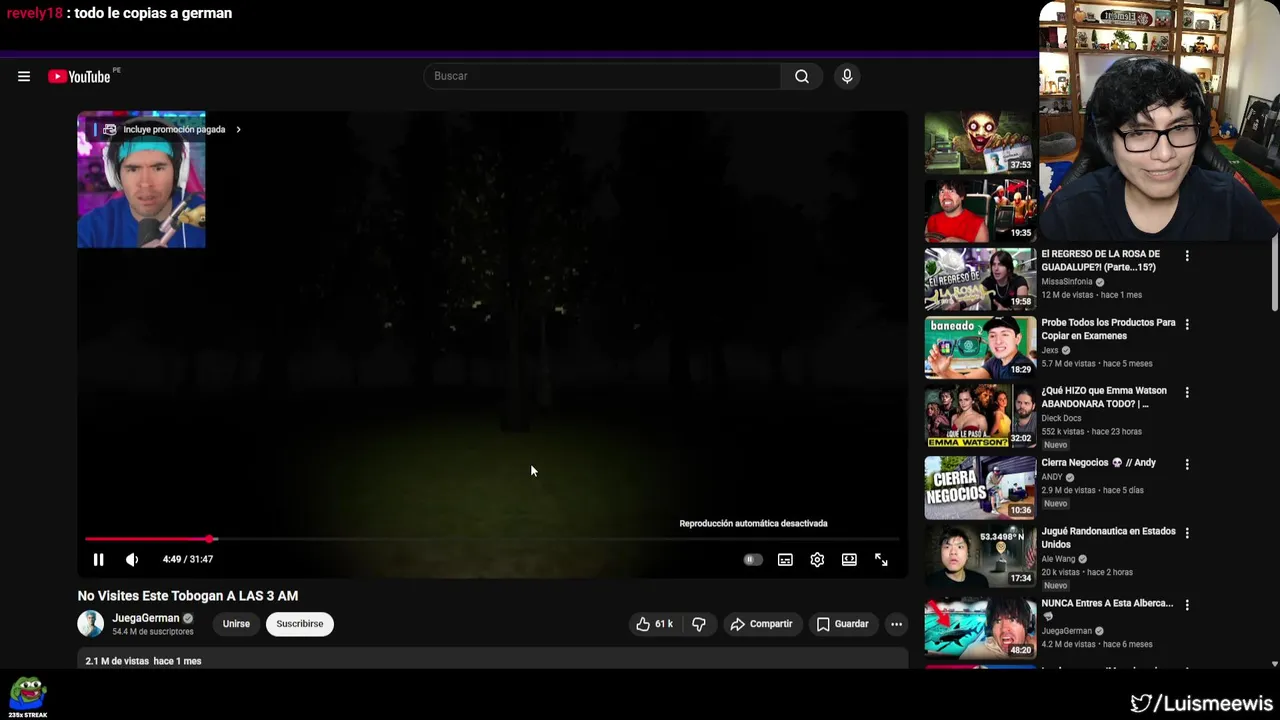1280x720 pixels.
Task: Open the 48:20 alberca thumbnail
Action: pyautogui.click(x=980, y=628)
